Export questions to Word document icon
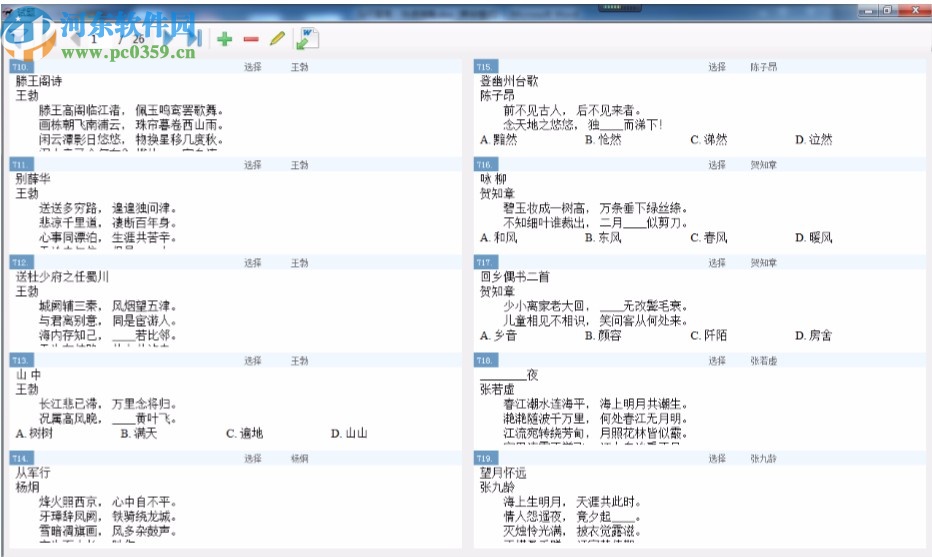The width and height of the screenshot is (932, 557). [x=307, y=39]
